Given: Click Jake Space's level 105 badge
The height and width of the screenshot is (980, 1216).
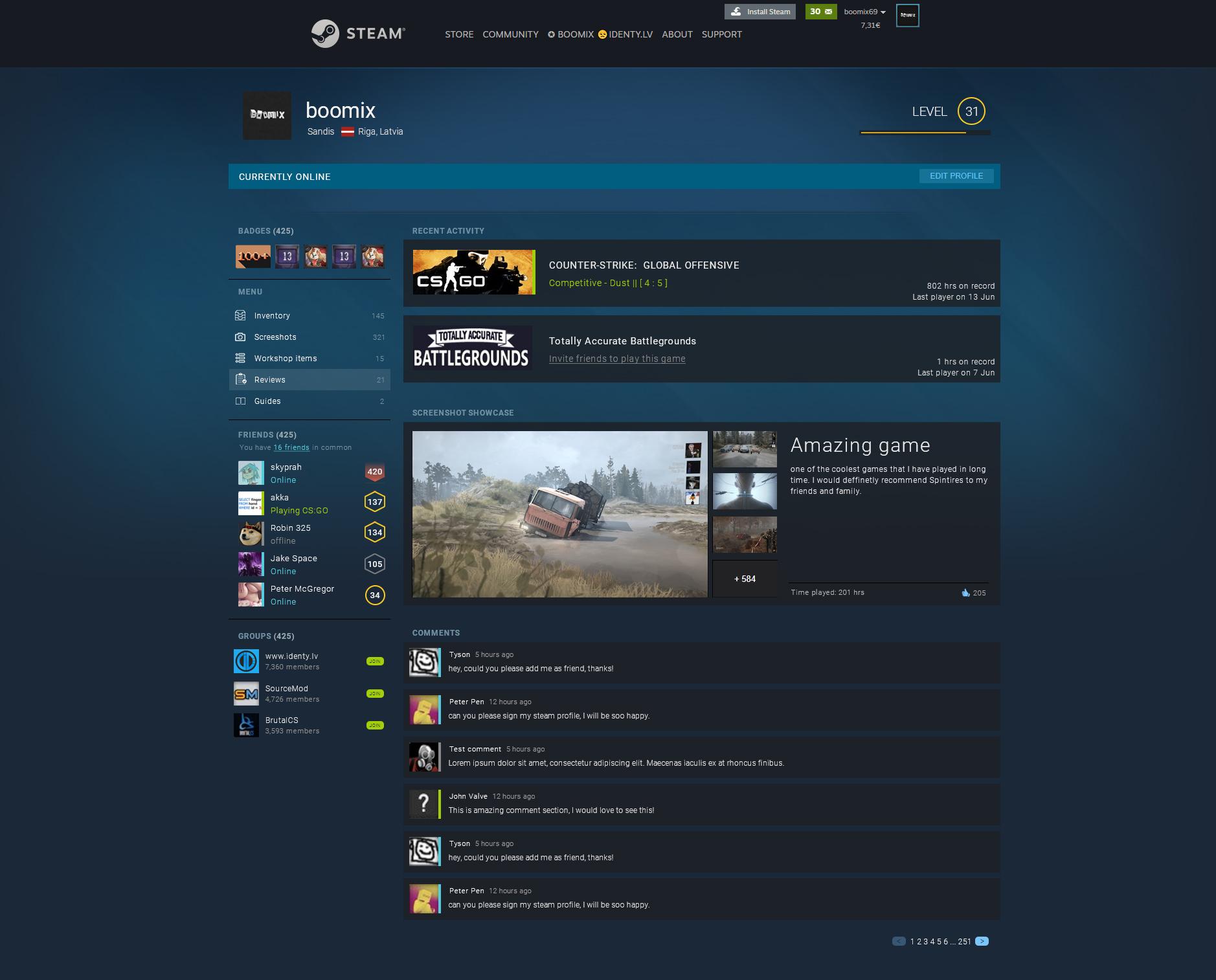Looking at the screenshot, I should (375, 564).
